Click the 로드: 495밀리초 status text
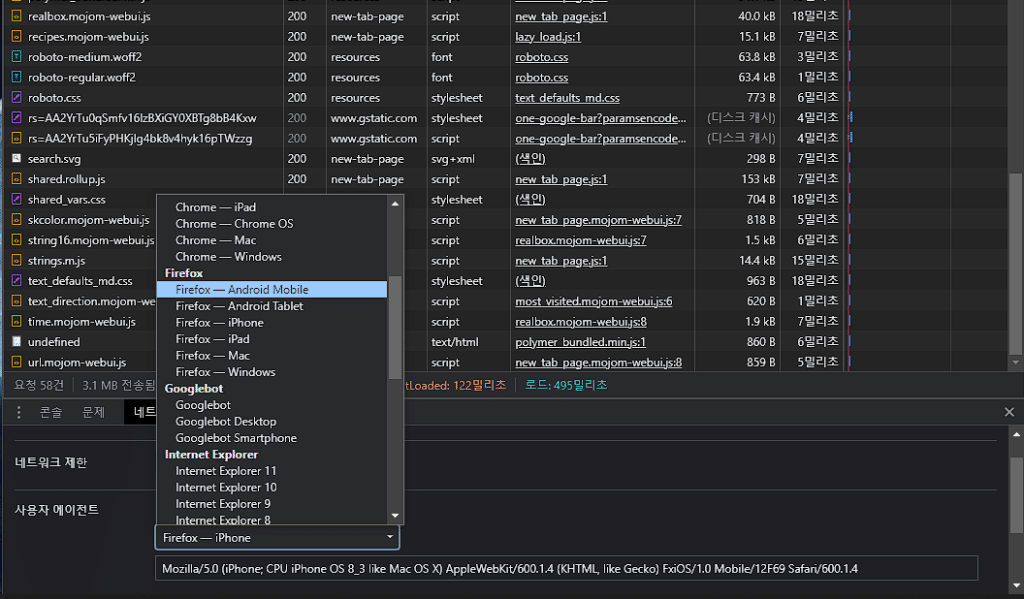 [566, 385]
